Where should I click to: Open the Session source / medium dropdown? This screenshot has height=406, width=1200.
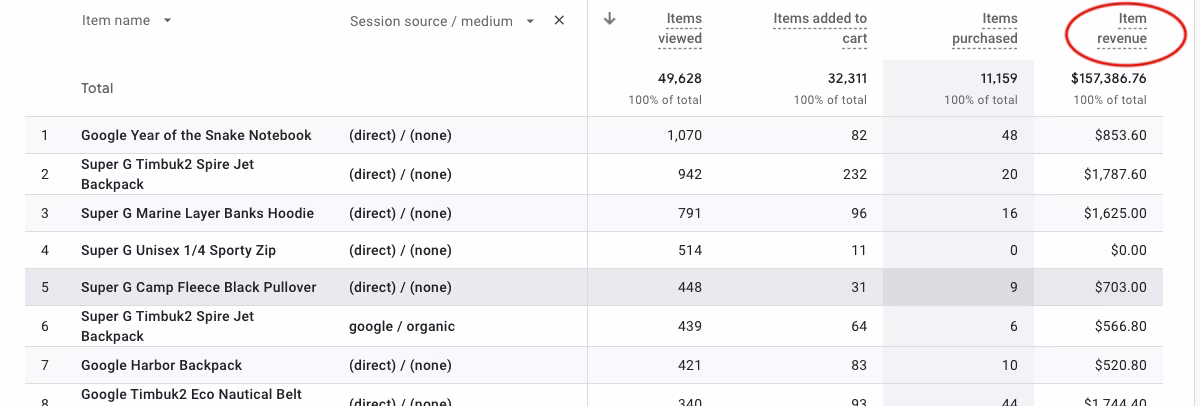[529, 21]
